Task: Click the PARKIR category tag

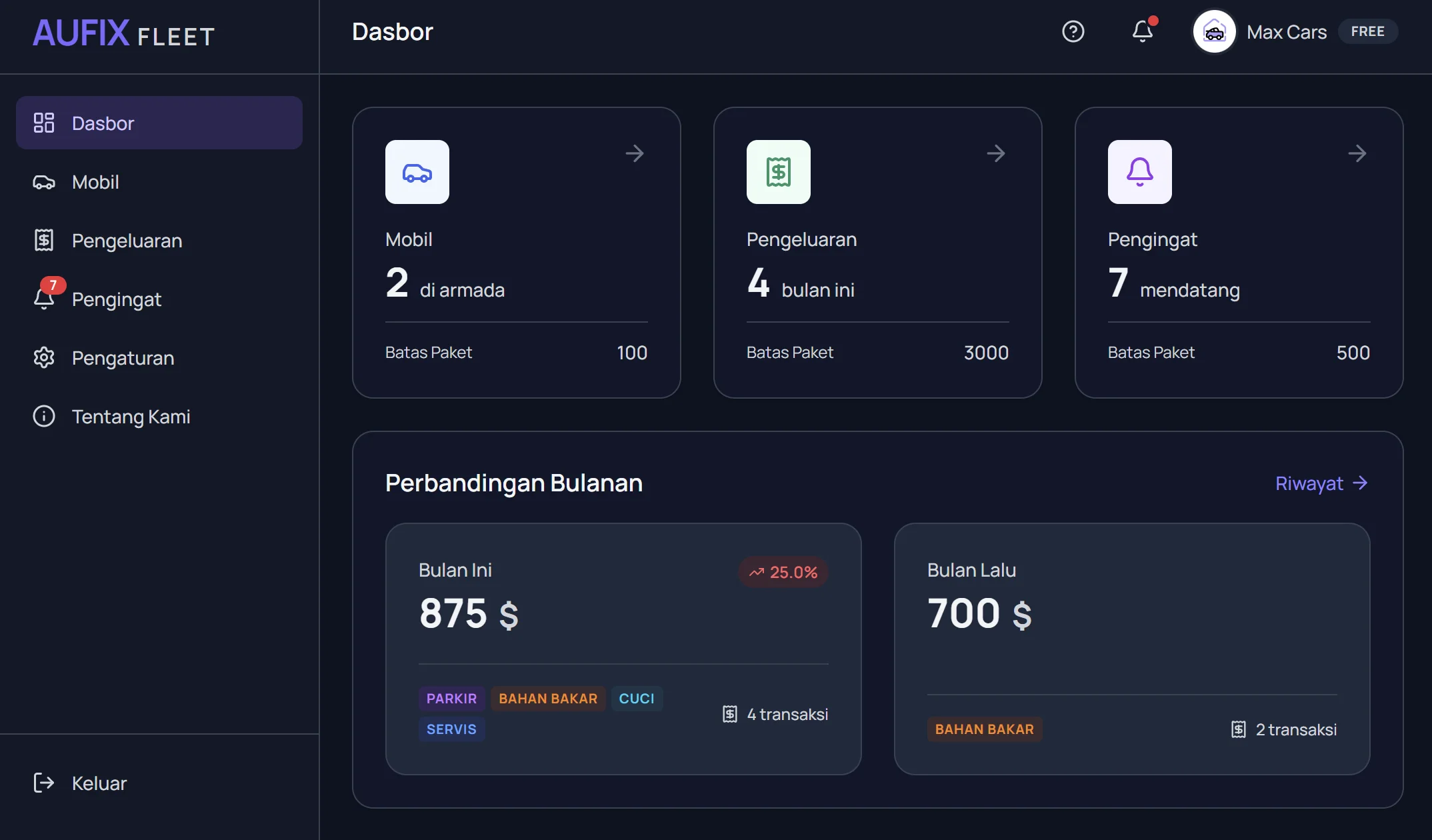Action: click(x=451, y=698)
